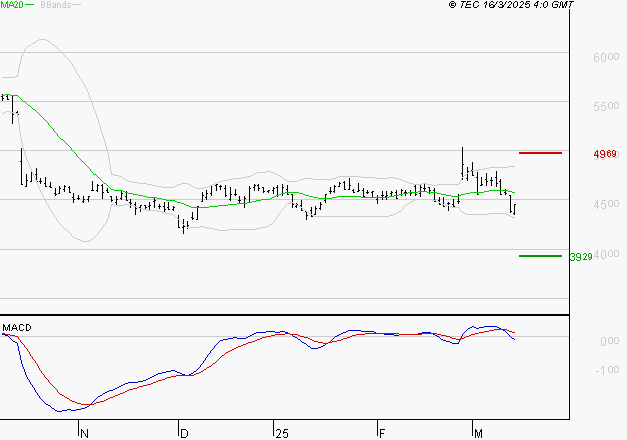Image resolution: width=627 pixels, height=440 pixels.
Task: Click the red 4969 price label
Action: [604, 154]
